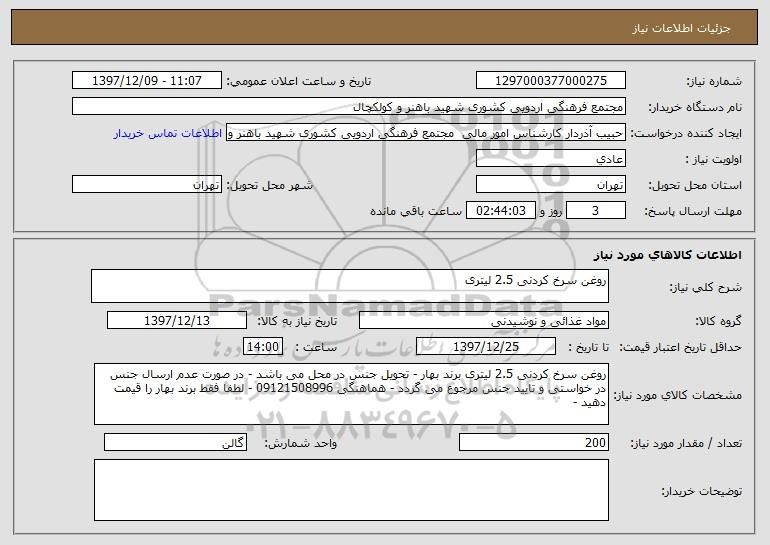This screenshot has height=545, width=770.
Task: Click the label تعداد / مقدار مورد نیاز
Action: tap(686, 443)
